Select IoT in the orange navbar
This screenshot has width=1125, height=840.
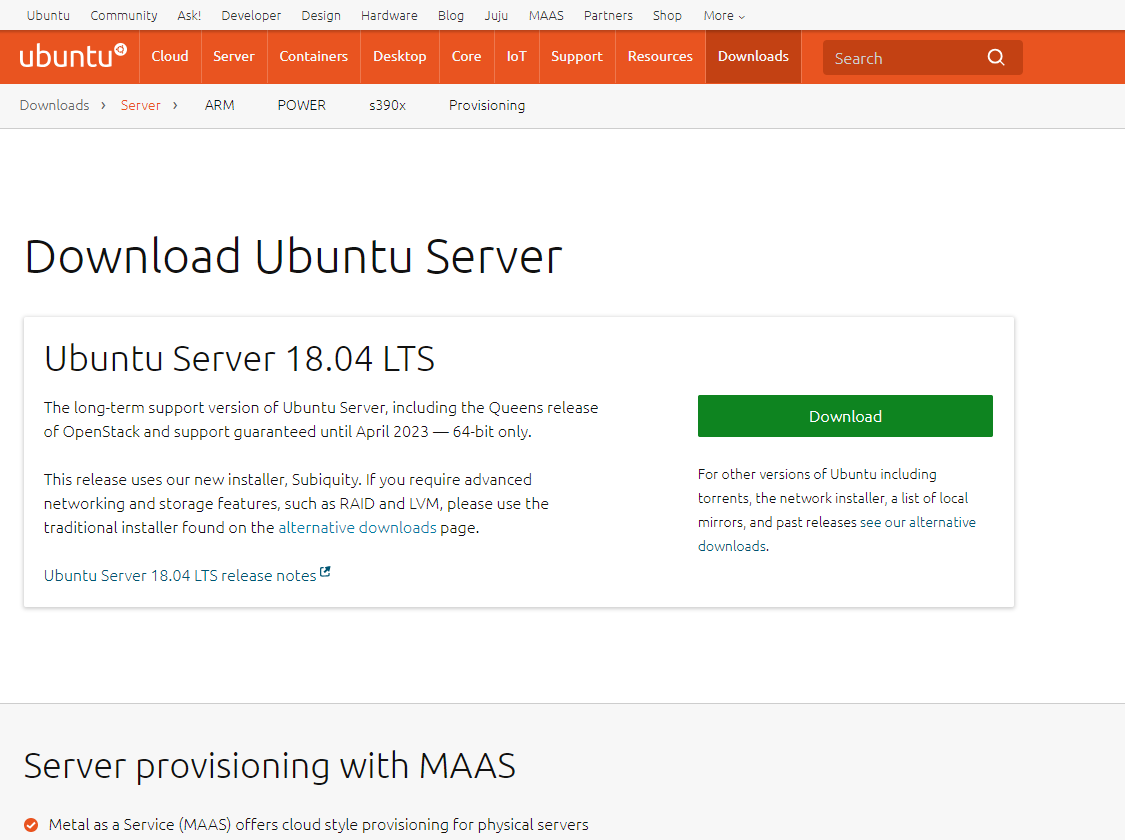tap(517, 57)
